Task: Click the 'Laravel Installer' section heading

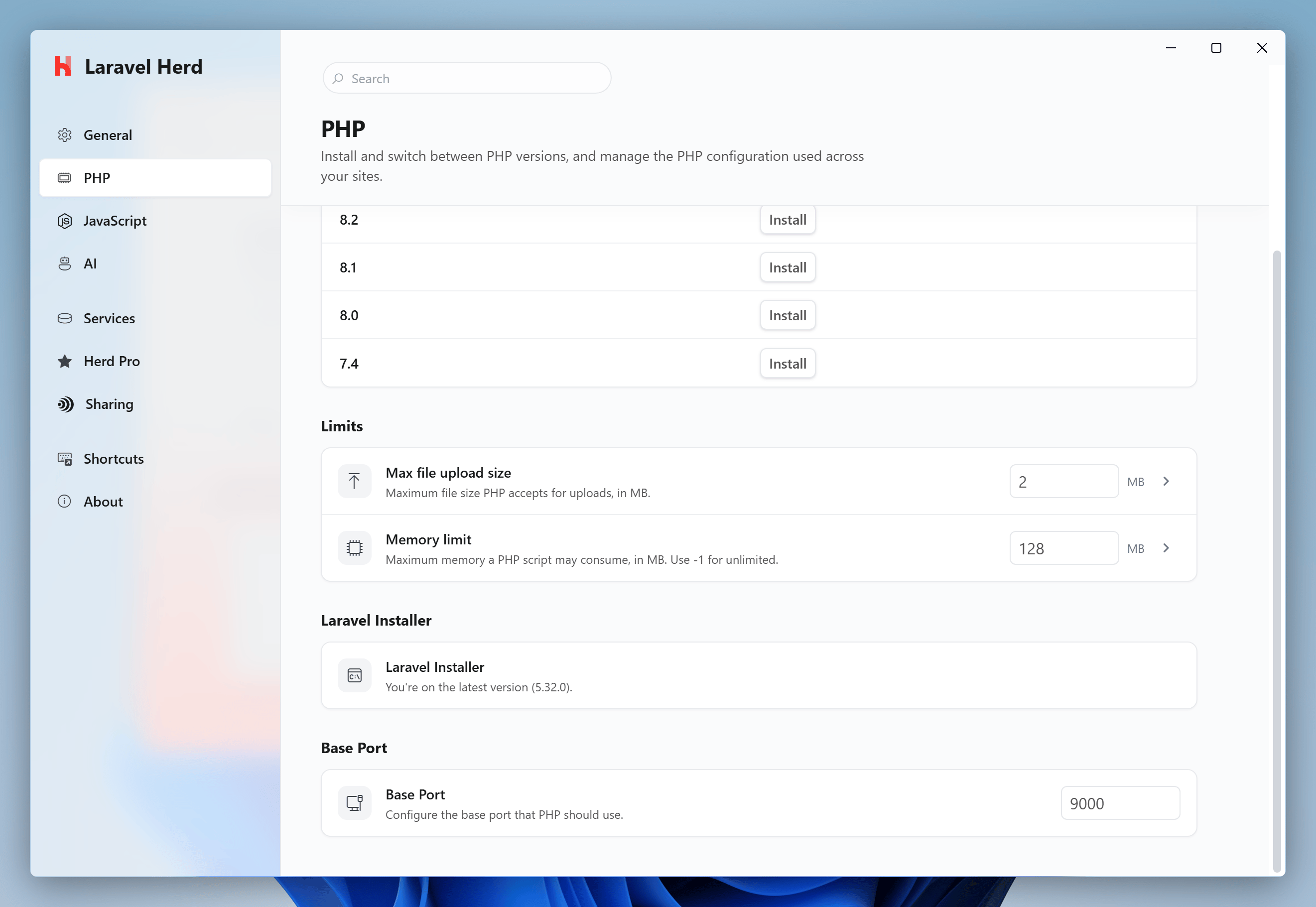Action: [376, 620]
